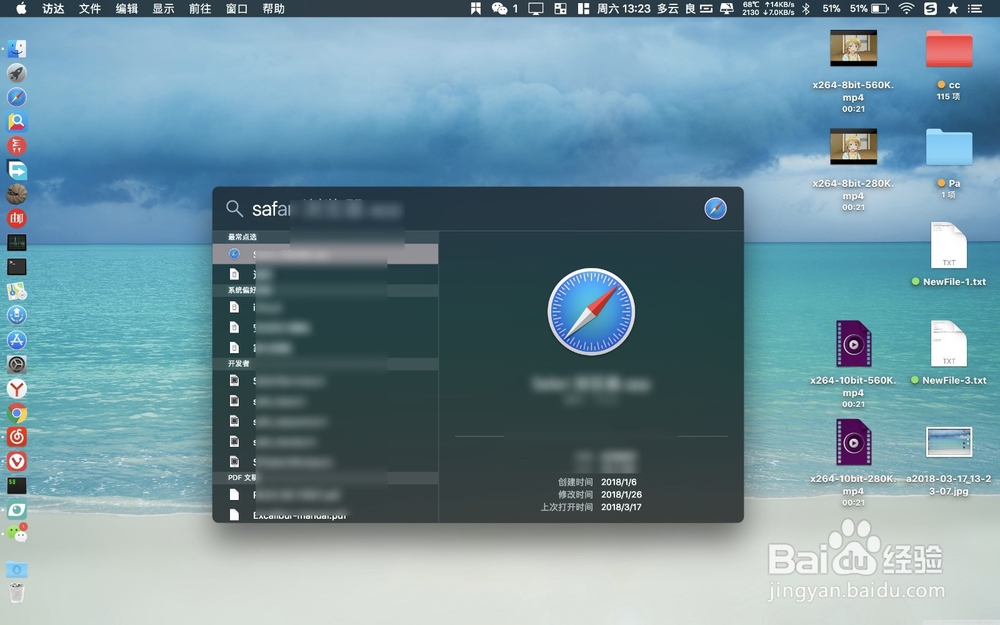Viewport: 1000px width, 625px height.
Task: Open Finder in the Dock
Action: click(x=17, y=49)
